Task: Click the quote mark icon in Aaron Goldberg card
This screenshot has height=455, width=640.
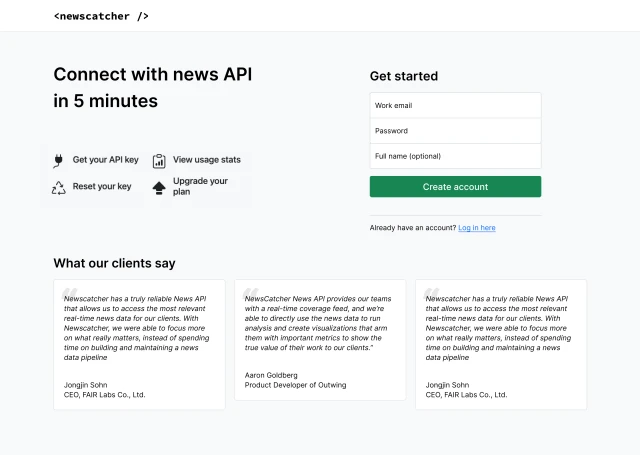Action: coord(251,293)
